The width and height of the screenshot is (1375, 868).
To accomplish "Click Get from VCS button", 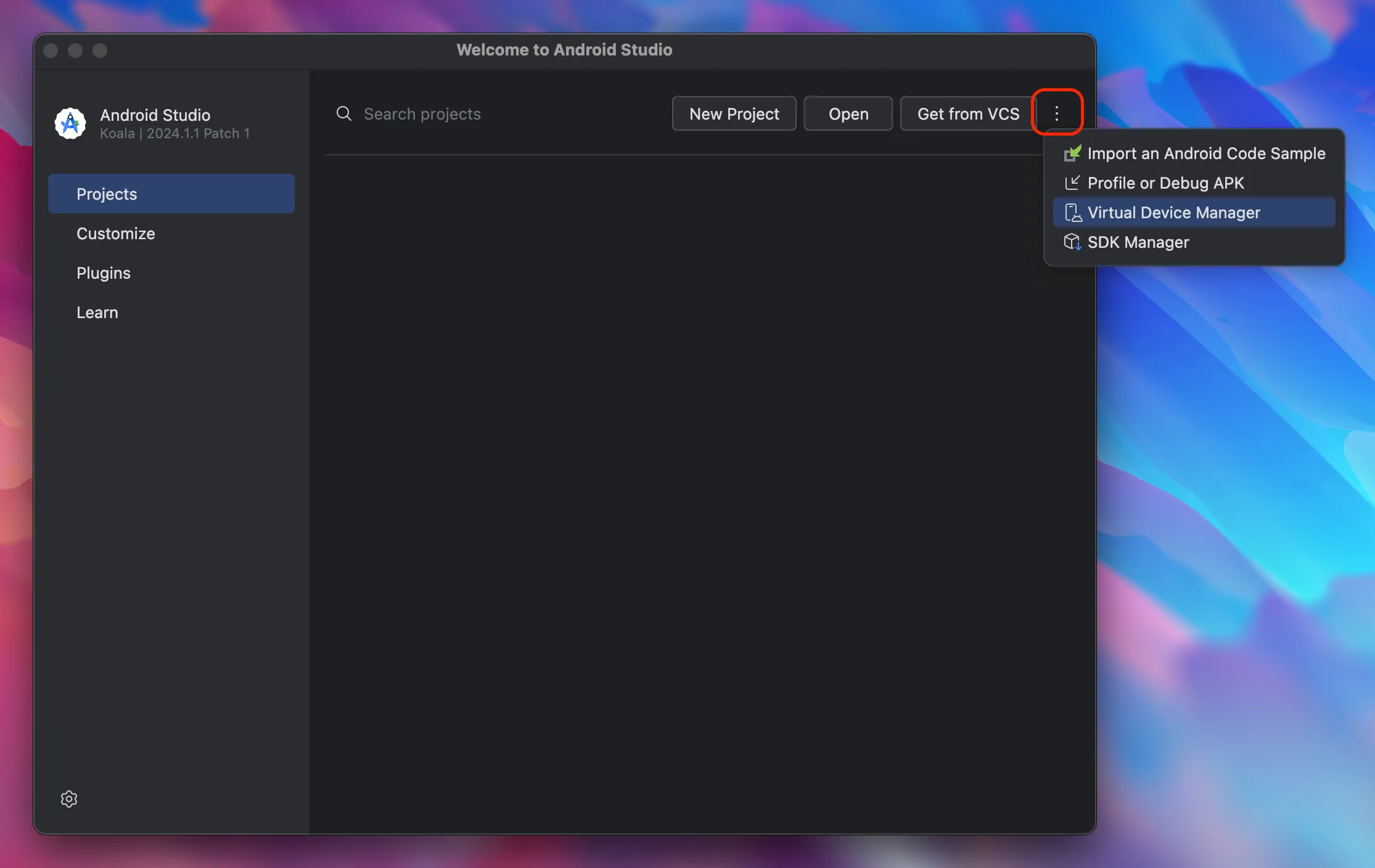I will [968, 113].
